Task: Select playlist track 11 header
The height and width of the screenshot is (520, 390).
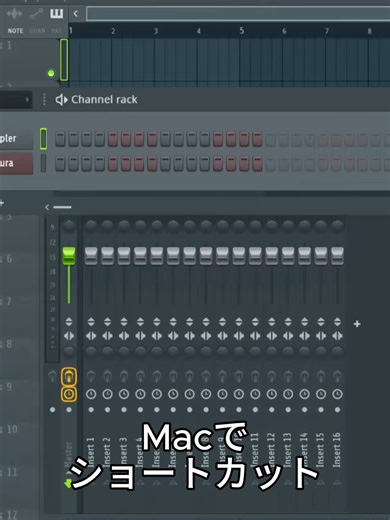Action: (x=19, y=472)
